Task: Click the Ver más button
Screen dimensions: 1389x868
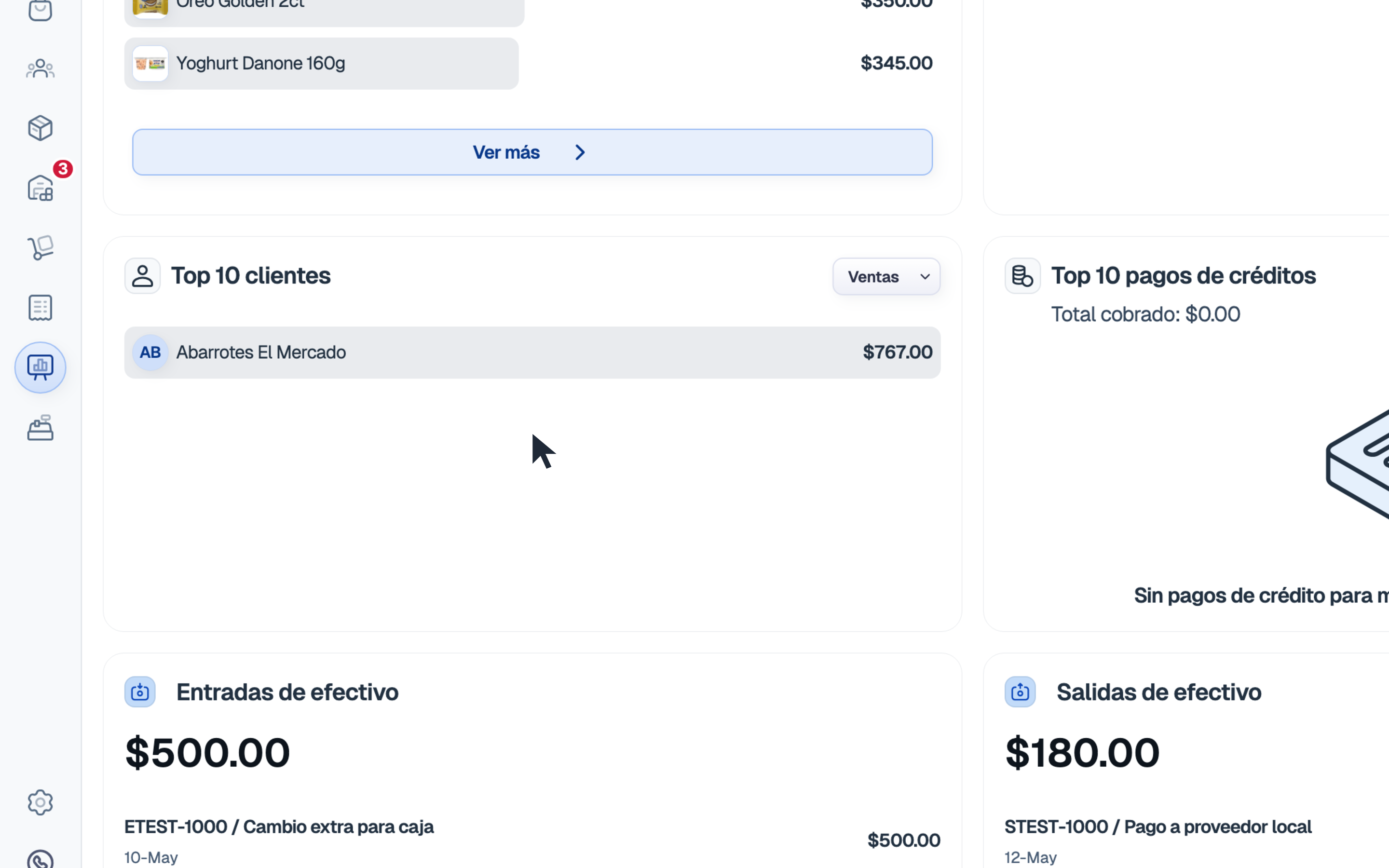Action: point(532,152)
